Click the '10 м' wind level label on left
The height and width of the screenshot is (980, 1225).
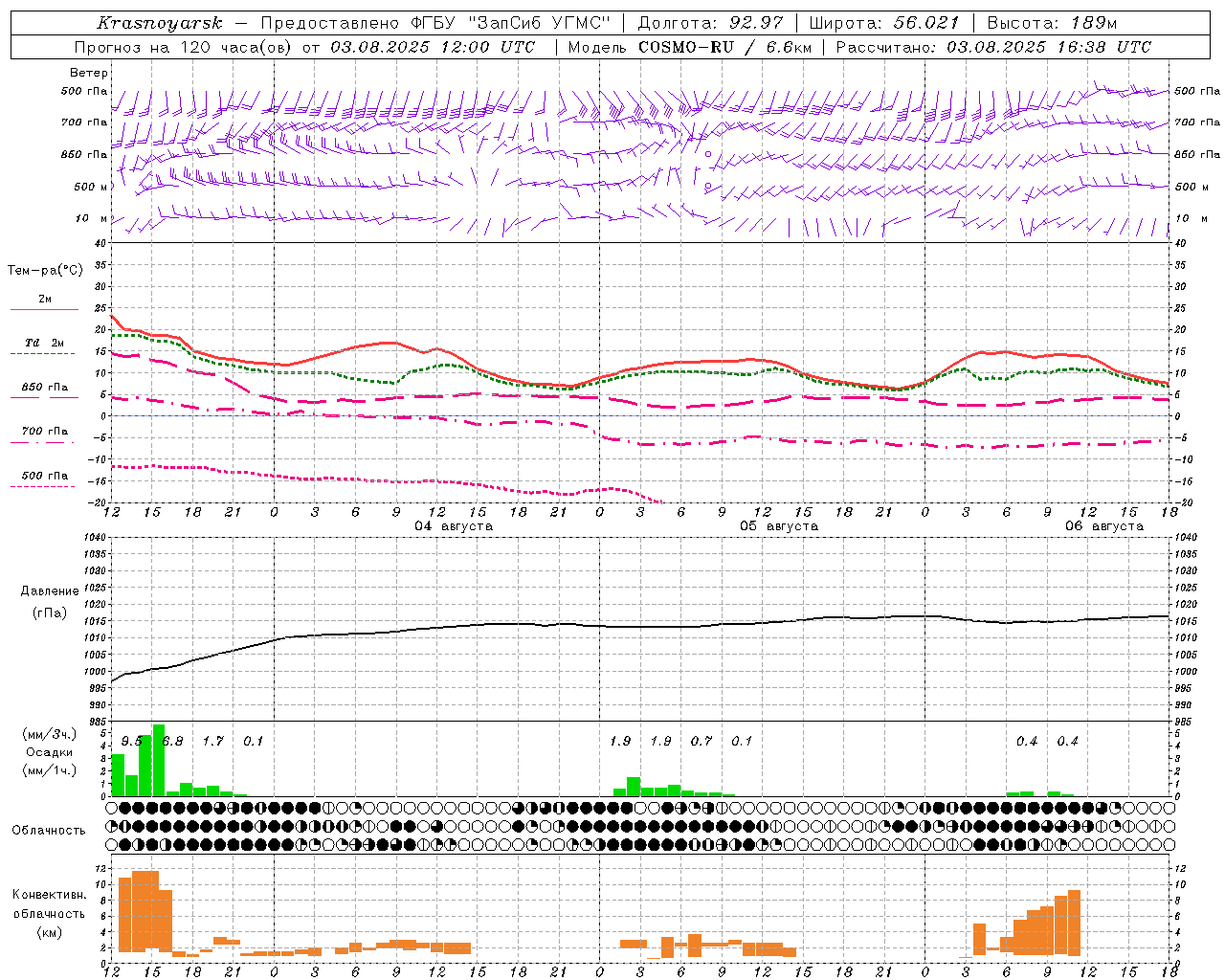coord(92,218)
